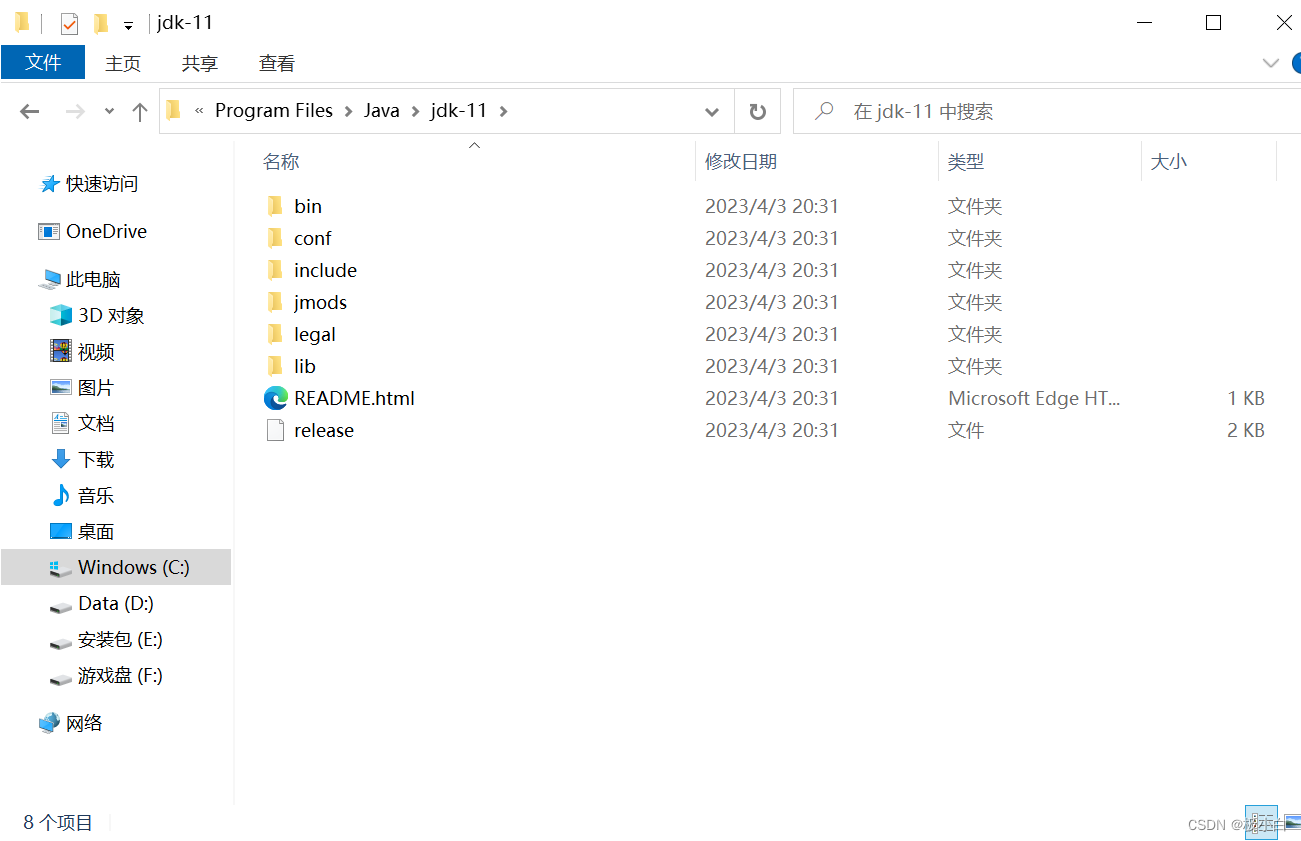Open the 文件 (File) tab
Image resolution: width=1301 pixels, height=841 pixels.
pyautogui.click(x=43, y=62)
